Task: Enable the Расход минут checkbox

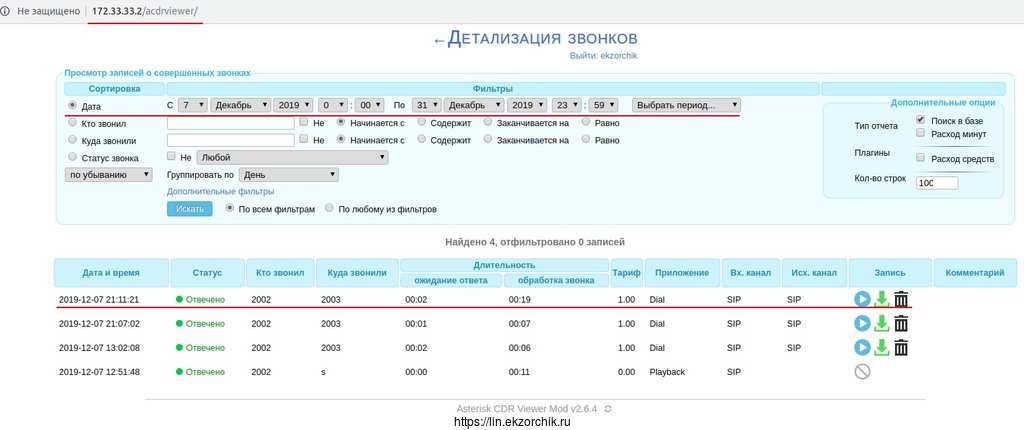Action: [920, 133]
